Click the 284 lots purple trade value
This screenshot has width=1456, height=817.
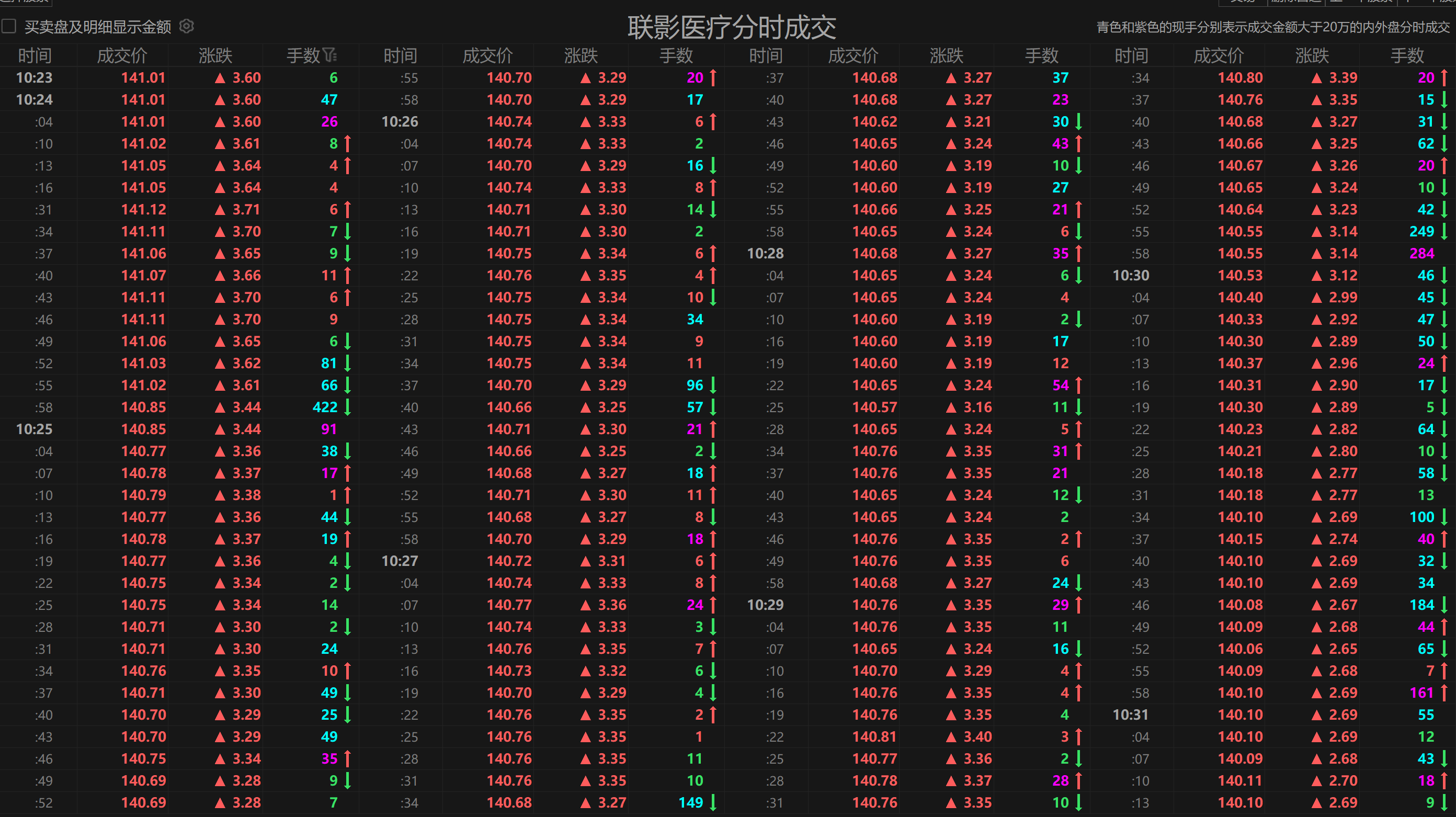click(x=1421, y=253)
